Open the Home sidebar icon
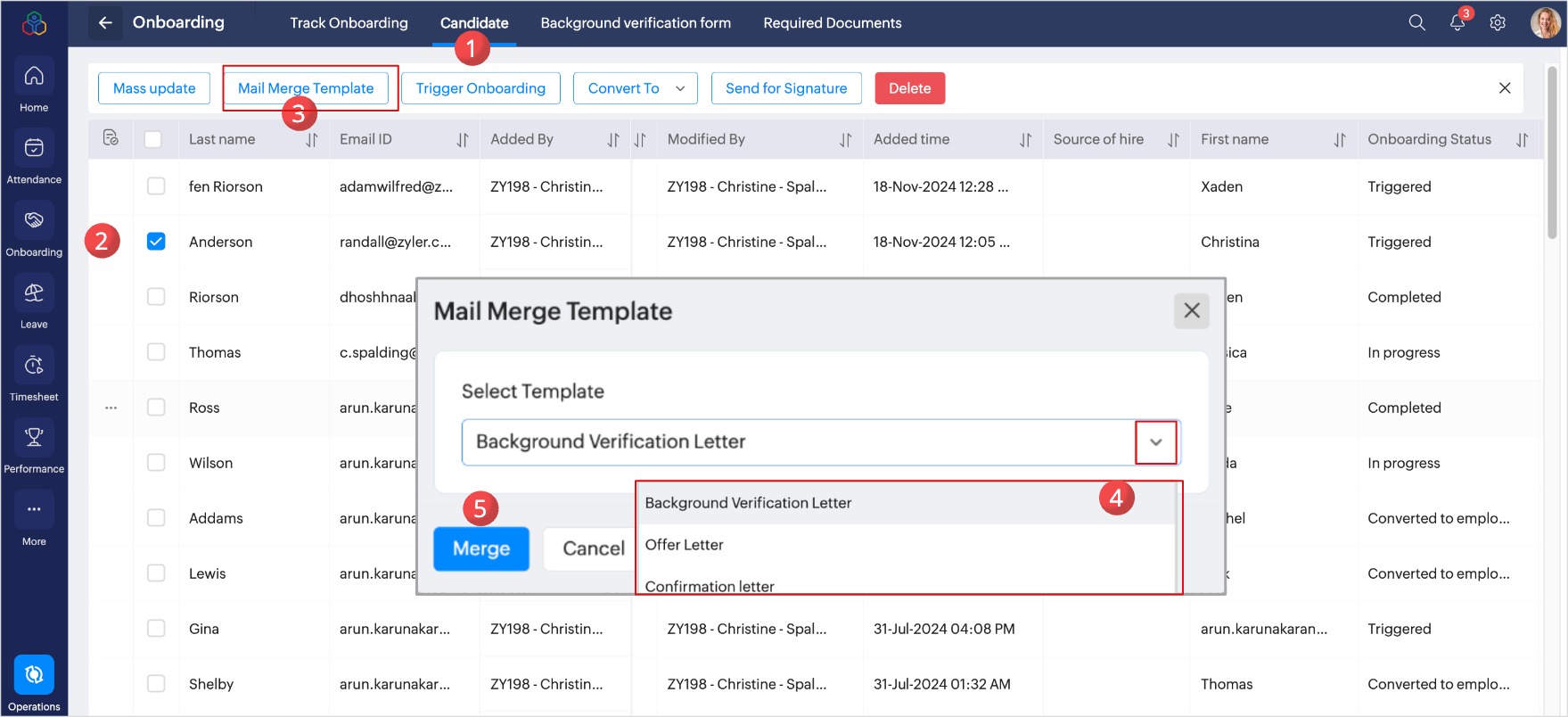This screenshot has height=717, width=1568. (x=34, y=78)
